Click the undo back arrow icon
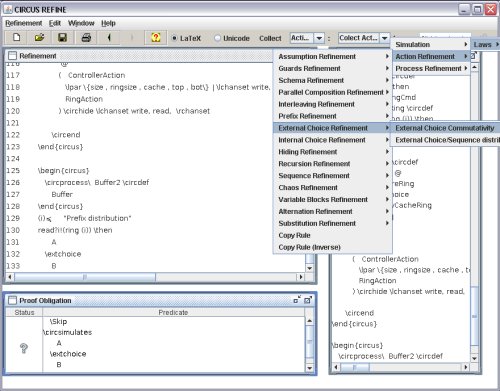Screen dimensions: 500x391 coord(109,37)
